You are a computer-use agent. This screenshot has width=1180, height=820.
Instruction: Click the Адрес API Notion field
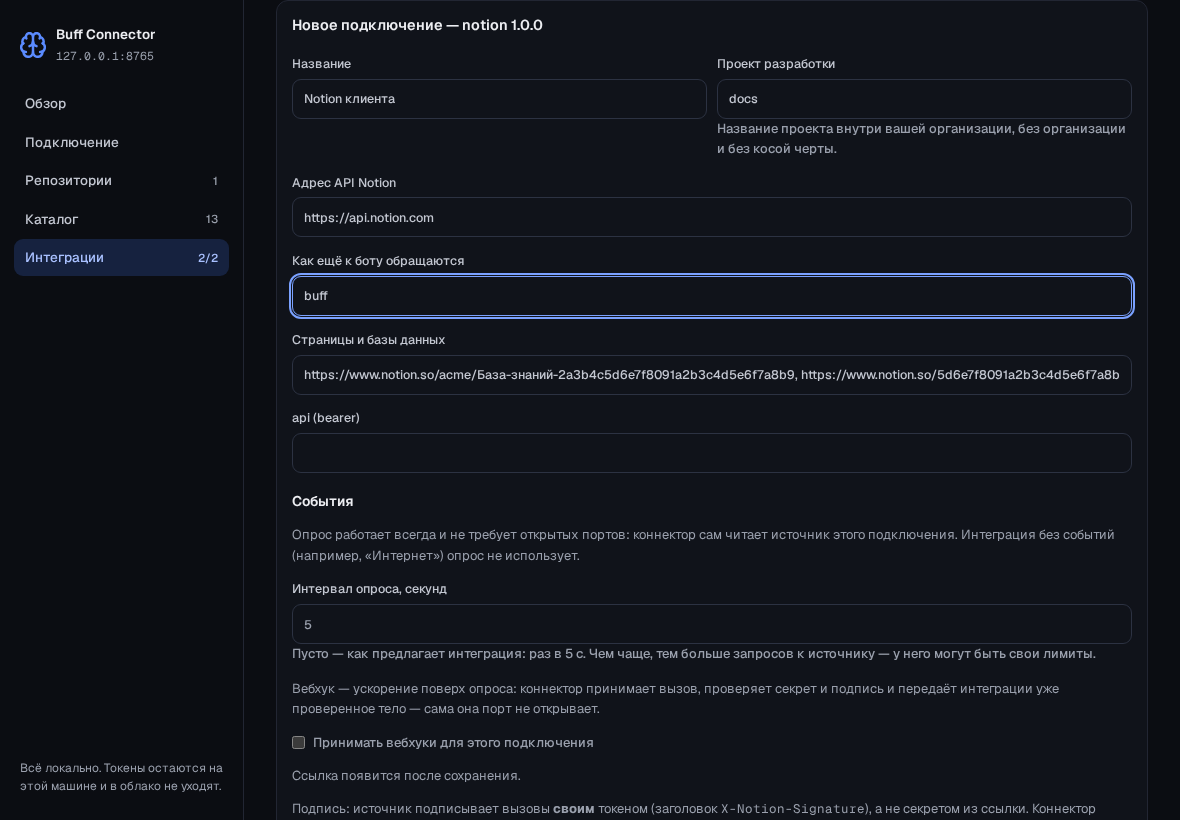point(712,217)
